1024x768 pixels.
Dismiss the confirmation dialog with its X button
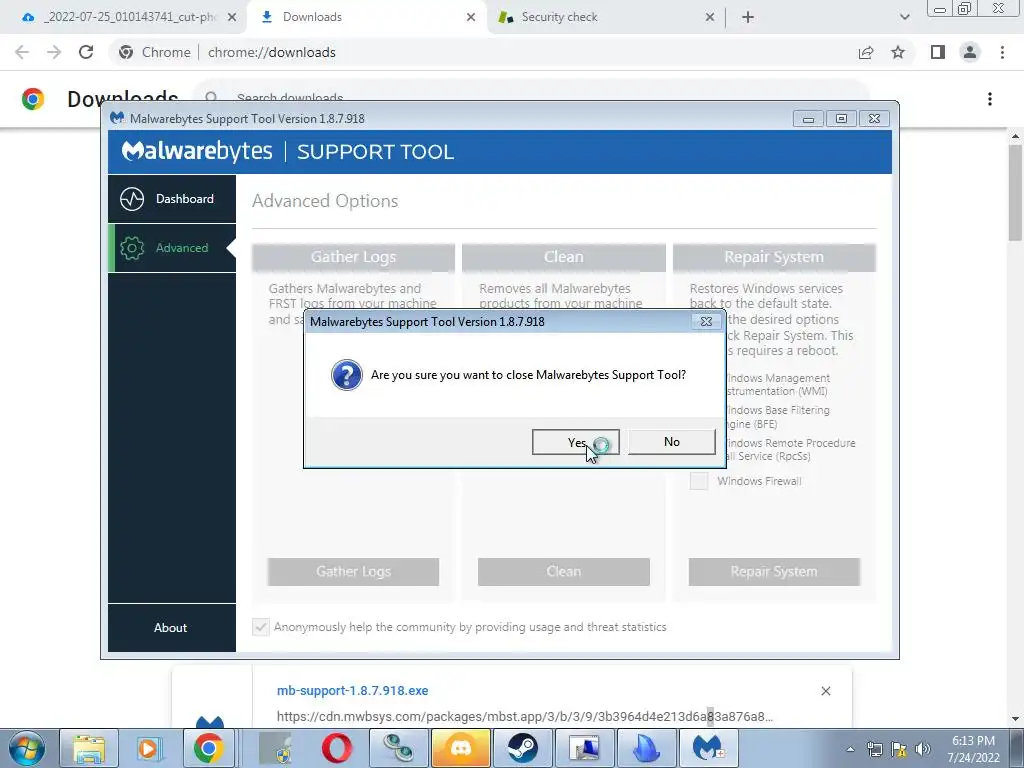pos(706,321)
